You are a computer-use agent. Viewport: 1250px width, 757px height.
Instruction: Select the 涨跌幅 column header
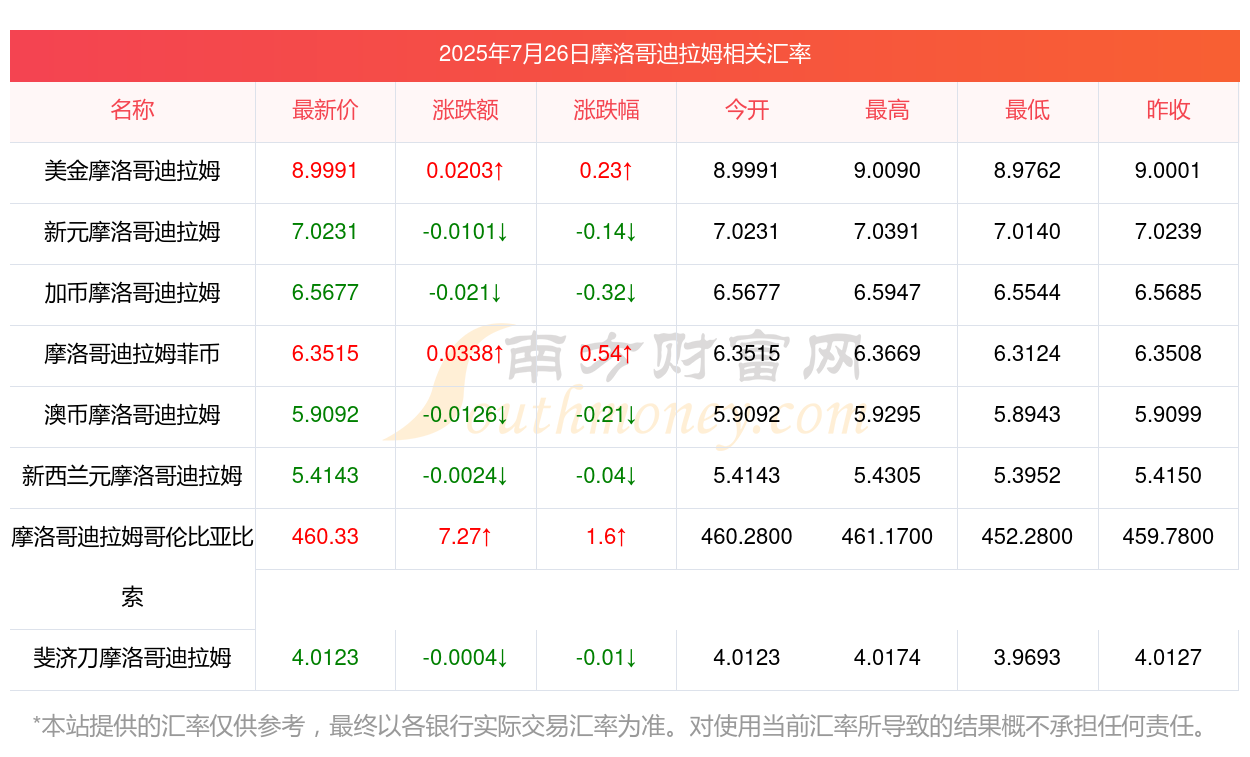(606, 110)
